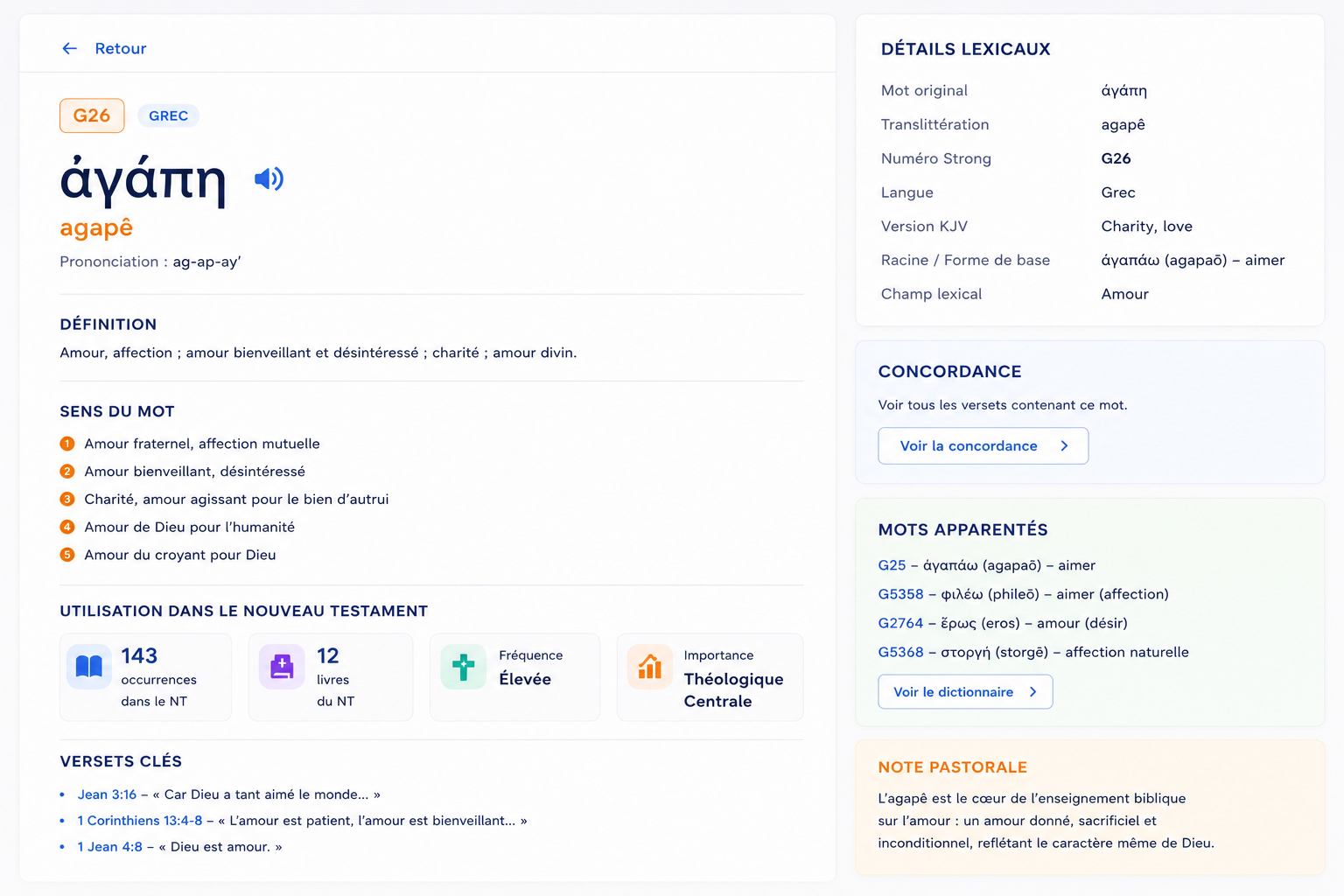
Task: Click the open book occurrences icon
Action: point(89,667)
